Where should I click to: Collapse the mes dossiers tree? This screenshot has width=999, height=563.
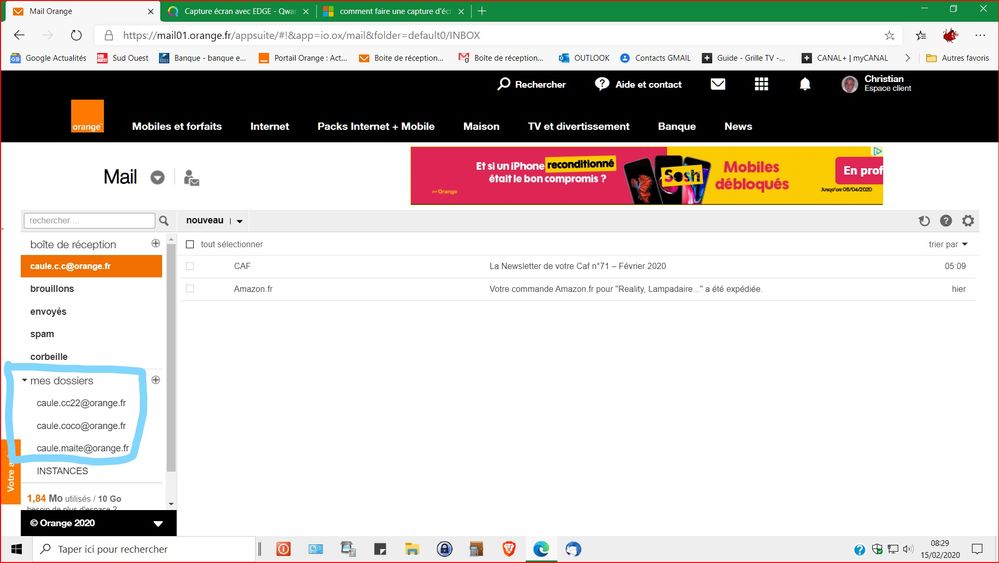point(24,380)
